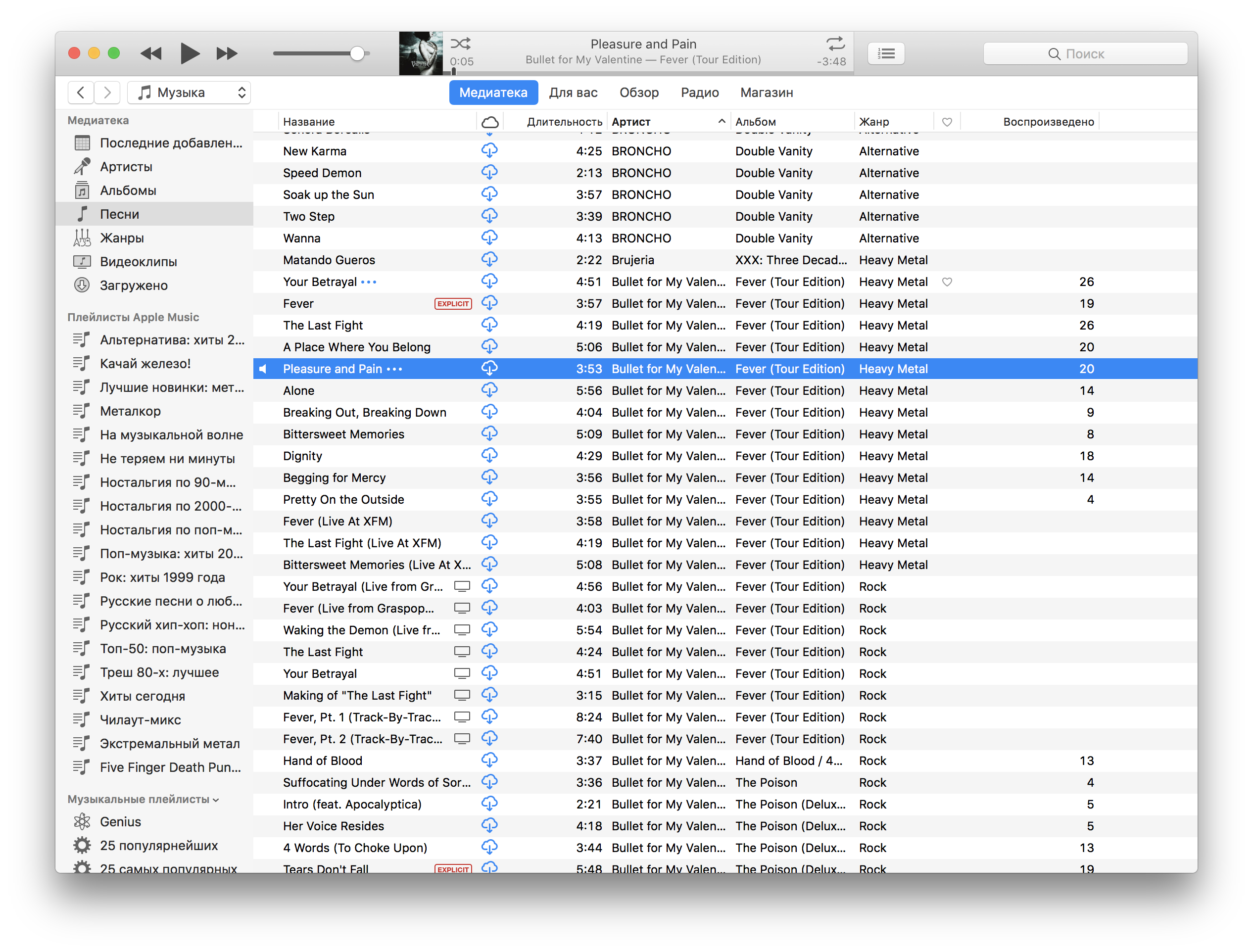Switch to the Обзор tab
Image resolution: width=1253 pixels, height=952 pixels.
click(x=639, y=93)
